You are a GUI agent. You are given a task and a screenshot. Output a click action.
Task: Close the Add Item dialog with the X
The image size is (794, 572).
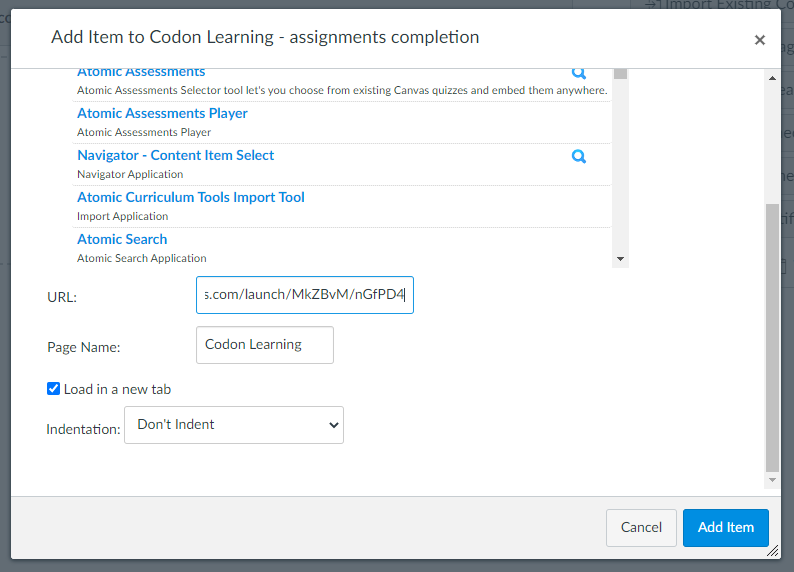[760, 40]
